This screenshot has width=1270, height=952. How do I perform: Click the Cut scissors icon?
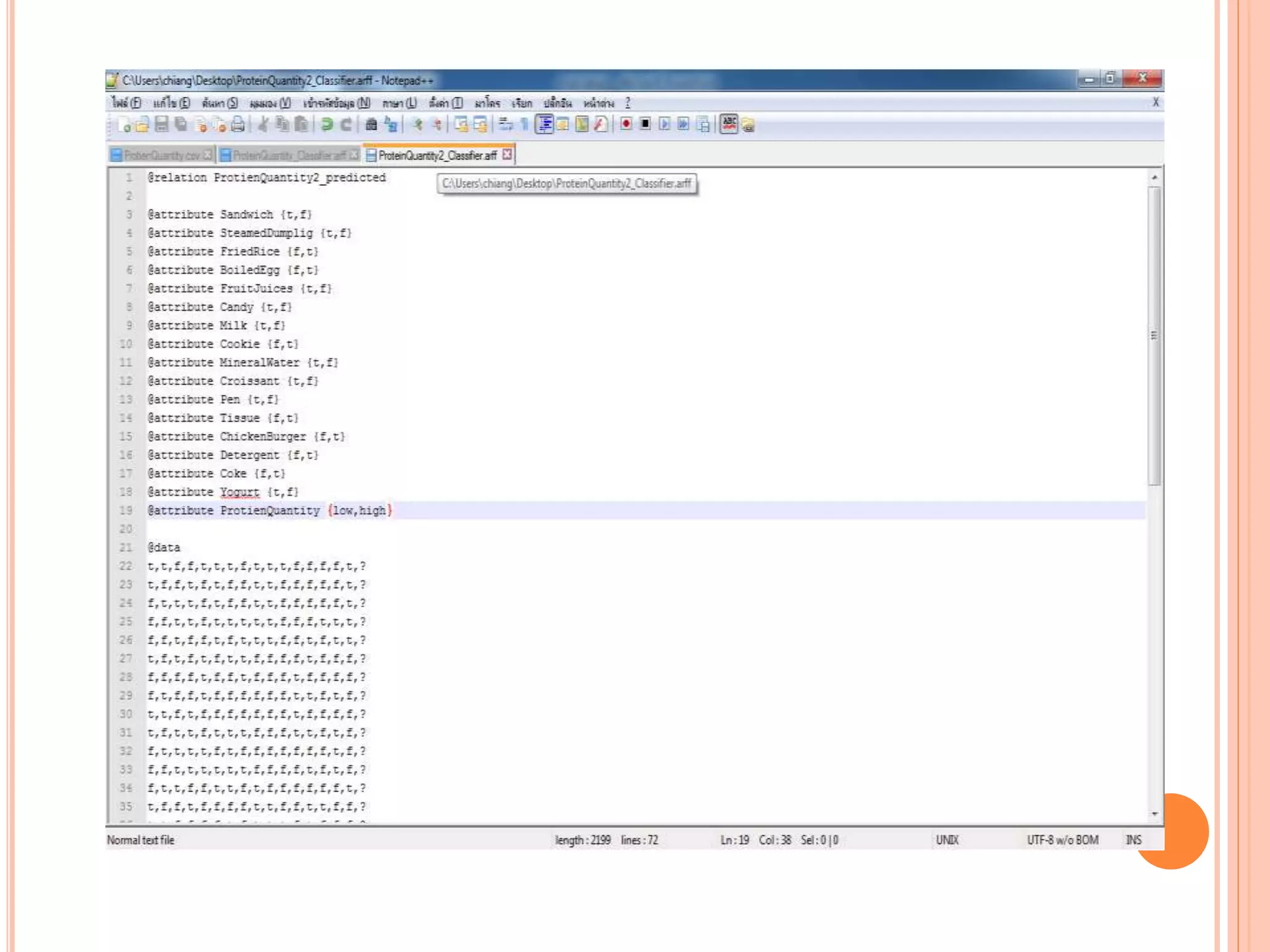coord(263,125)
